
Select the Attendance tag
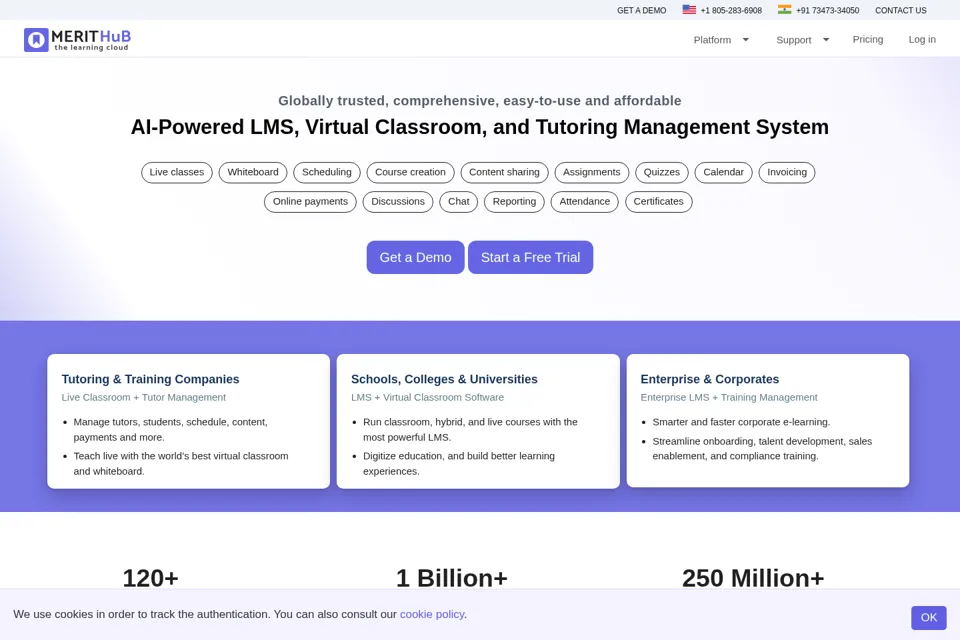coord(585,202)
